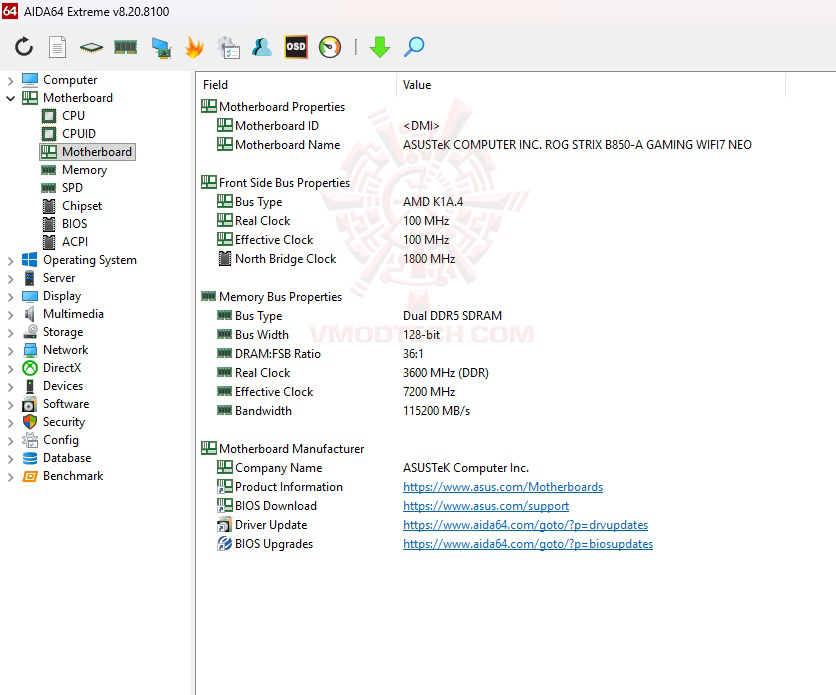Open the asus.com/Motherboards link
This screenshot has height=695, width=836.
click(503, 487)
